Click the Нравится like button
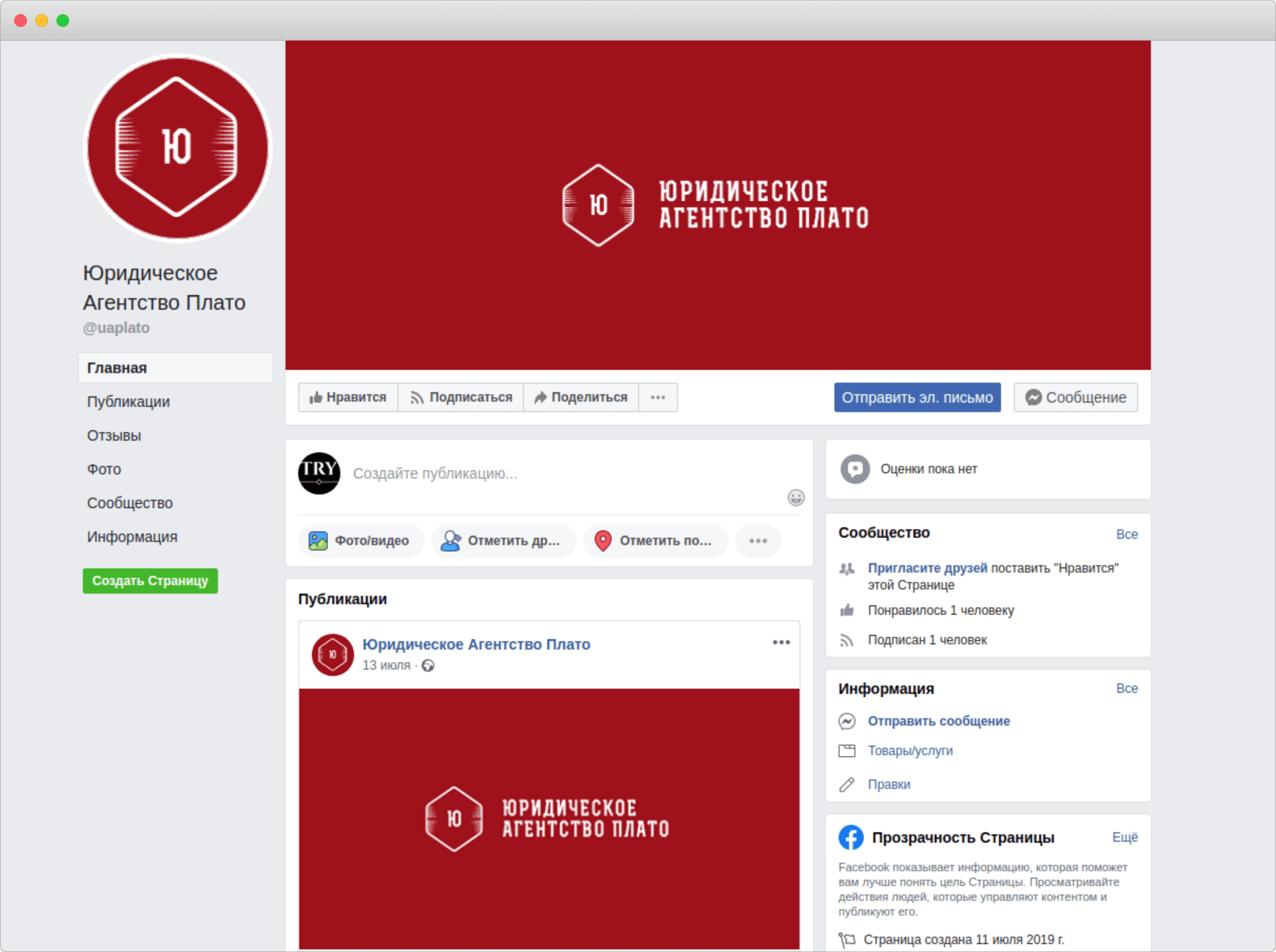 click(x=348, y=397)
